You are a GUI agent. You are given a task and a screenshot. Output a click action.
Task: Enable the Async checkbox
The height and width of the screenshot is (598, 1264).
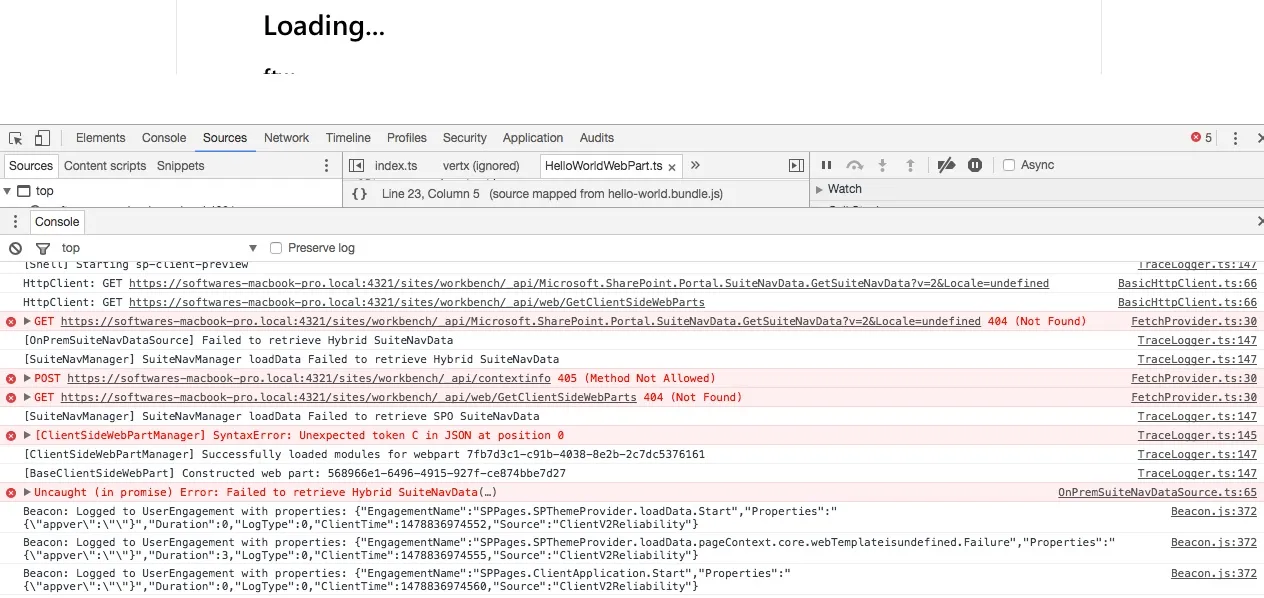[1009, 165]
